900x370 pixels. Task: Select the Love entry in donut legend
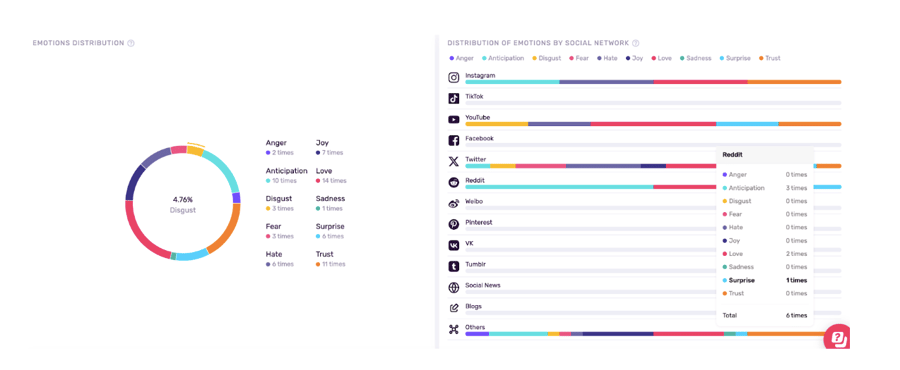331,176
